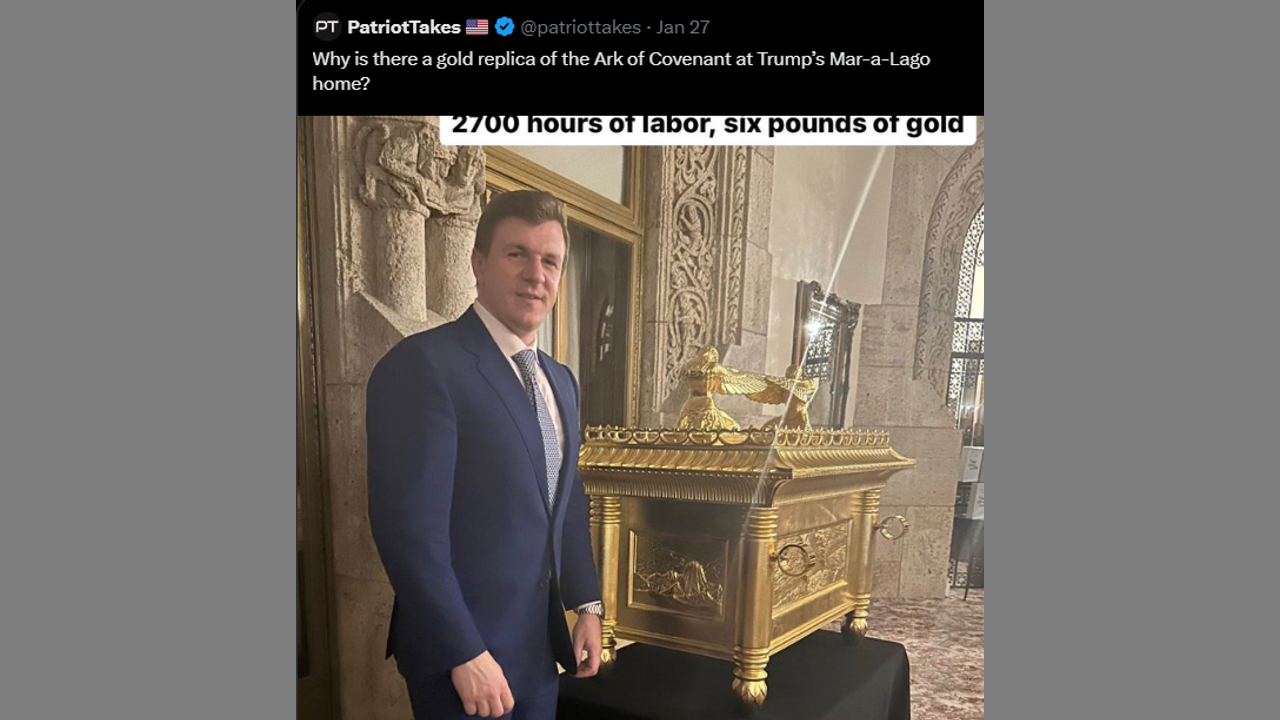Open the attached photo of the gold ark
This screenshot has height=720, width=1280.
(640, 418)
